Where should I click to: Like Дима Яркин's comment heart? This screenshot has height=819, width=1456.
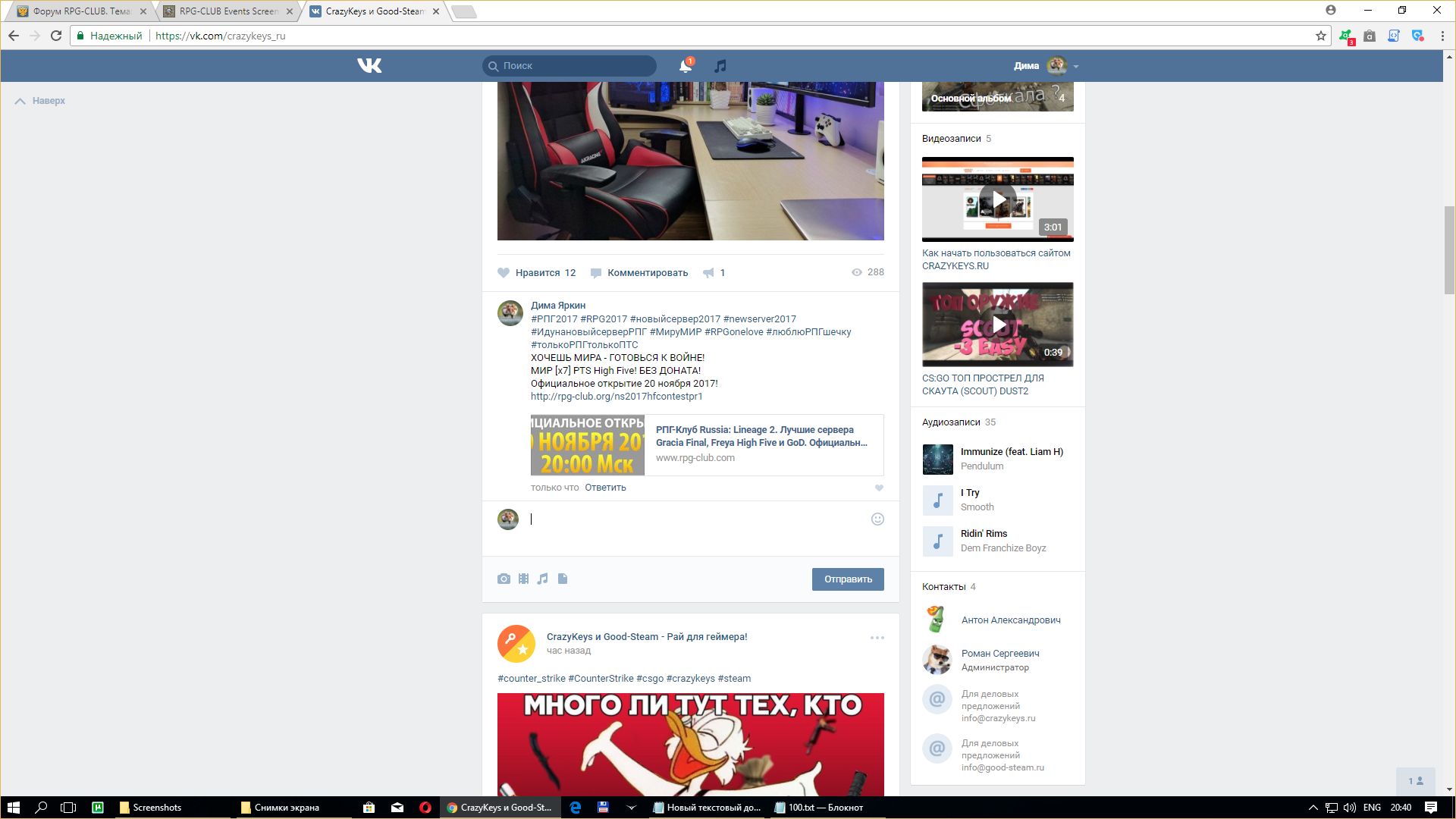pyautogui.click(x=879, y=488)
